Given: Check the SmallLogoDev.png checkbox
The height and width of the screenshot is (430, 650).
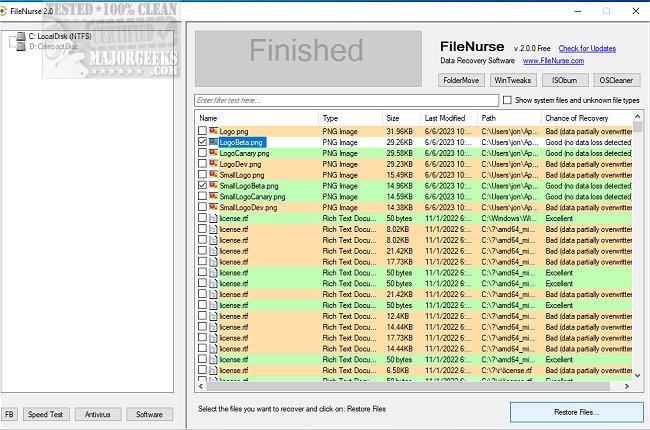Looking at the screenshot, I should point(202,206).
